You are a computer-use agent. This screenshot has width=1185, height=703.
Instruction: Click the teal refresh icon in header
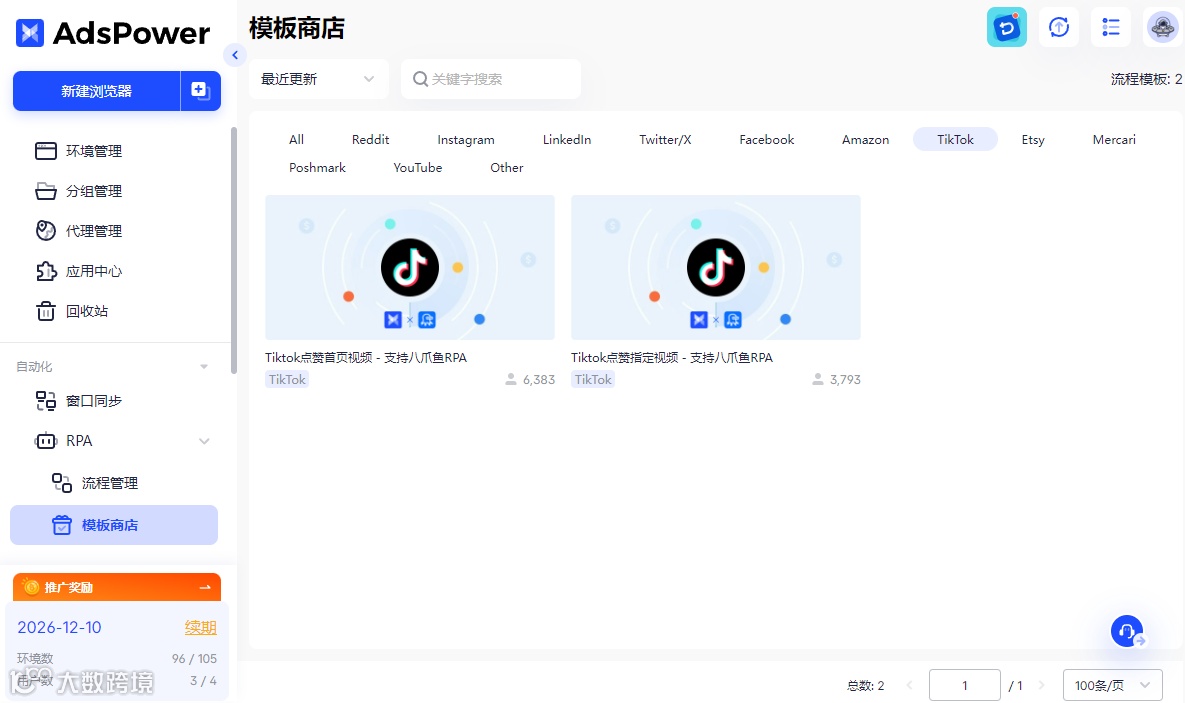coord(1007,28)
